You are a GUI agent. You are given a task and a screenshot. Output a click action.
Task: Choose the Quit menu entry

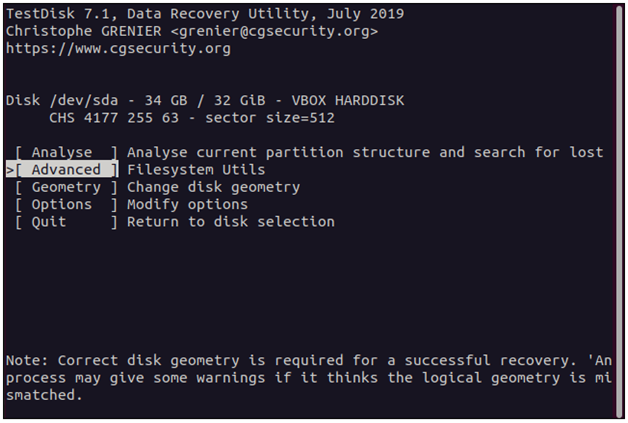pyautogui.click(x=66, y=222)
